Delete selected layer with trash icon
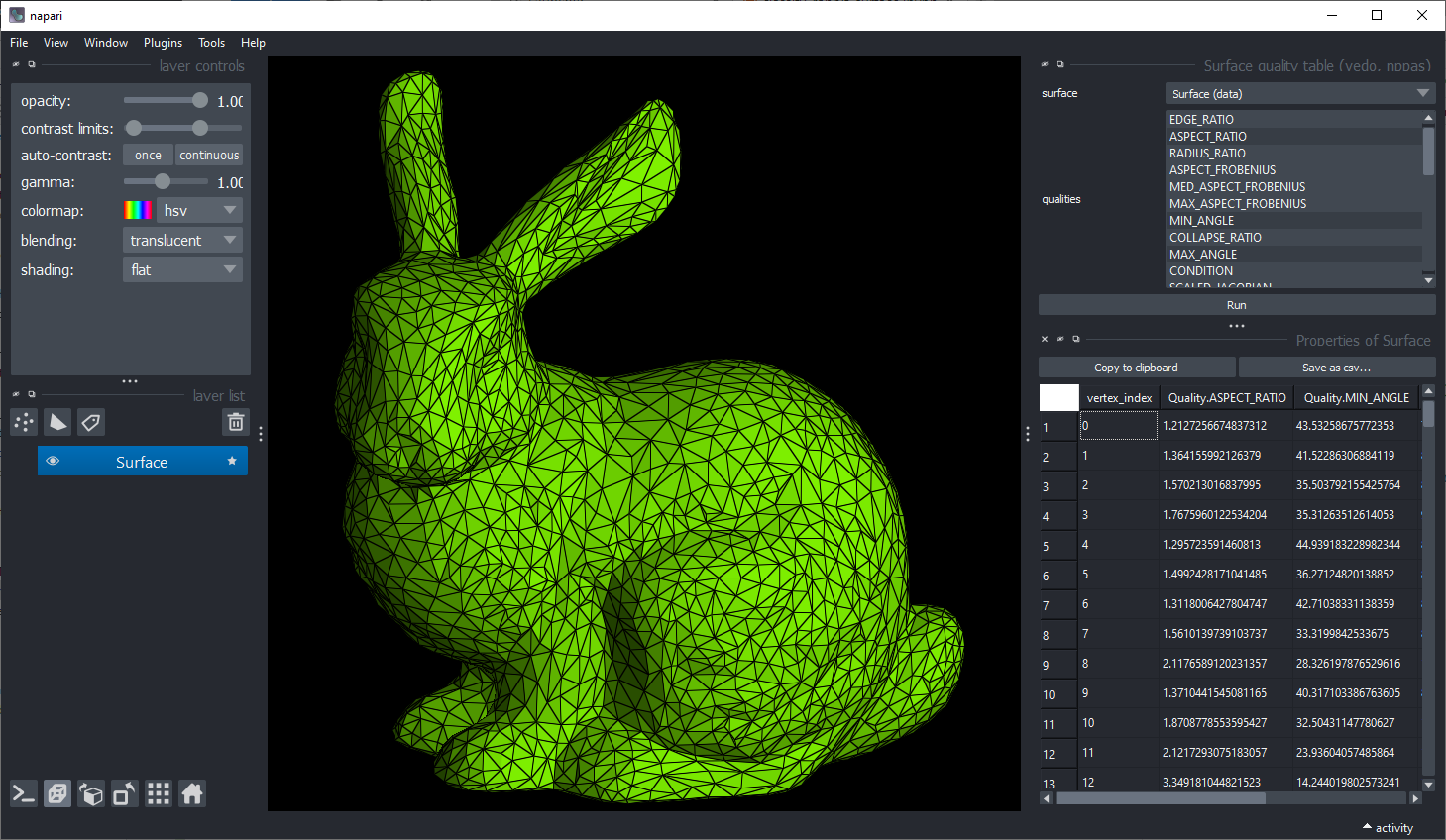1446x840 pixels. [236, 423]
